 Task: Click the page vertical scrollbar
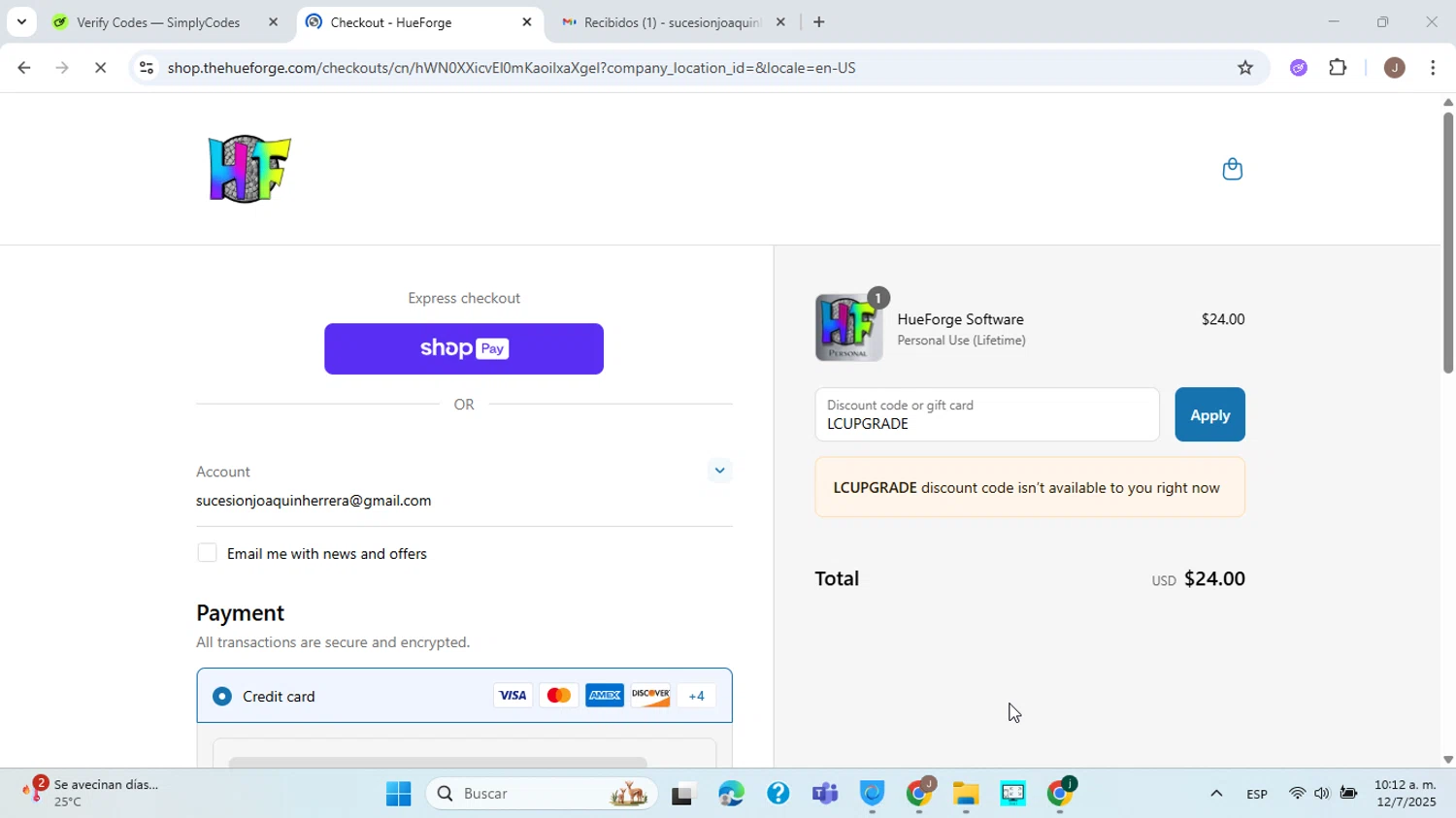tap(1447, 243)
